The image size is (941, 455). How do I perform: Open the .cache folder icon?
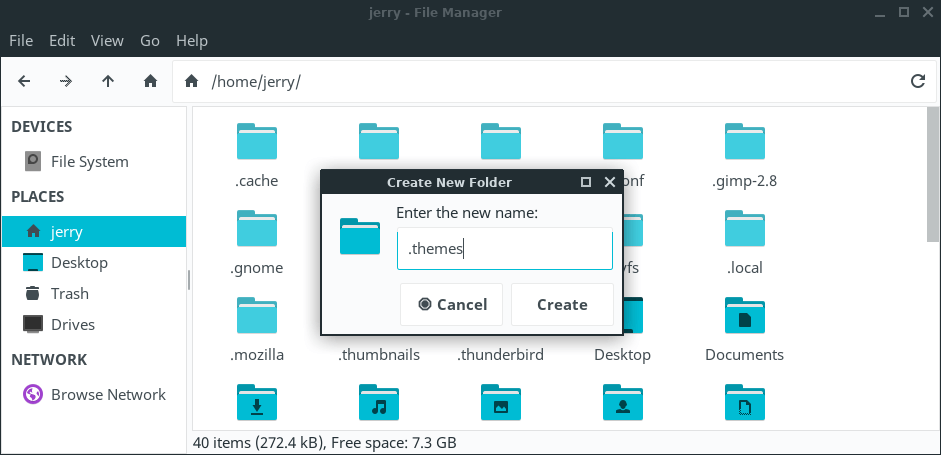[256, 143]
